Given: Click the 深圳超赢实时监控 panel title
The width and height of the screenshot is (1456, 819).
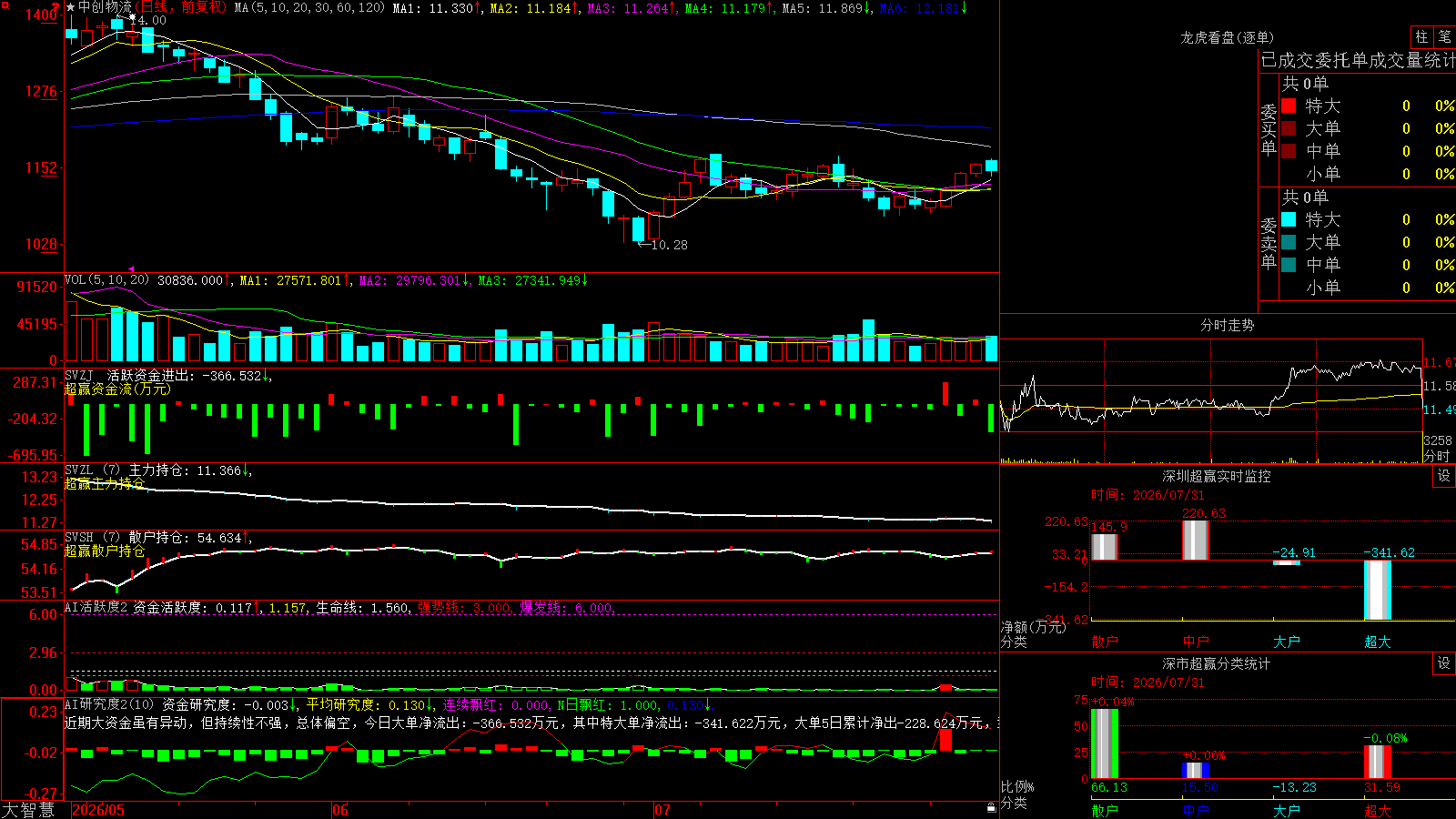Looking at the screenshot, I should click(x=1216, y=476).
